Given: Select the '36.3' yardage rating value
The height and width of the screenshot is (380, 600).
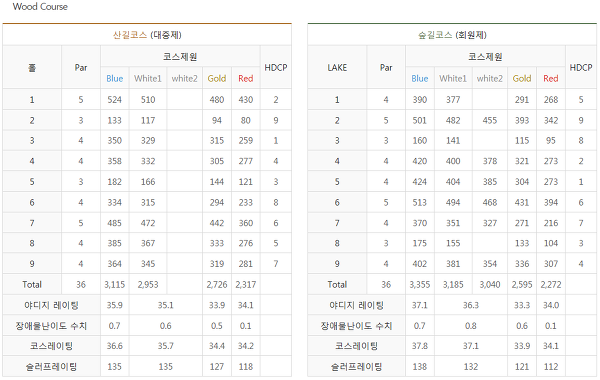Looking at the screenshot, I should pos(471,305).
